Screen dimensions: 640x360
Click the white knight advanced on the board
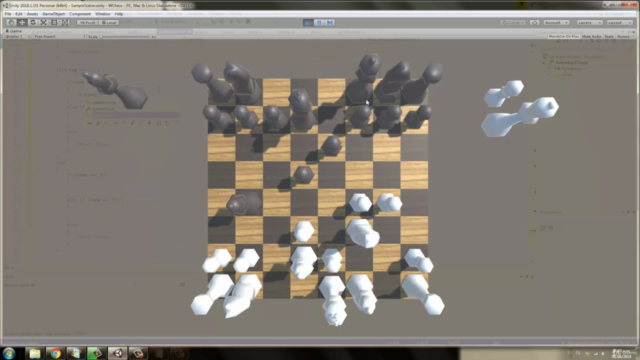click(363, 233)
